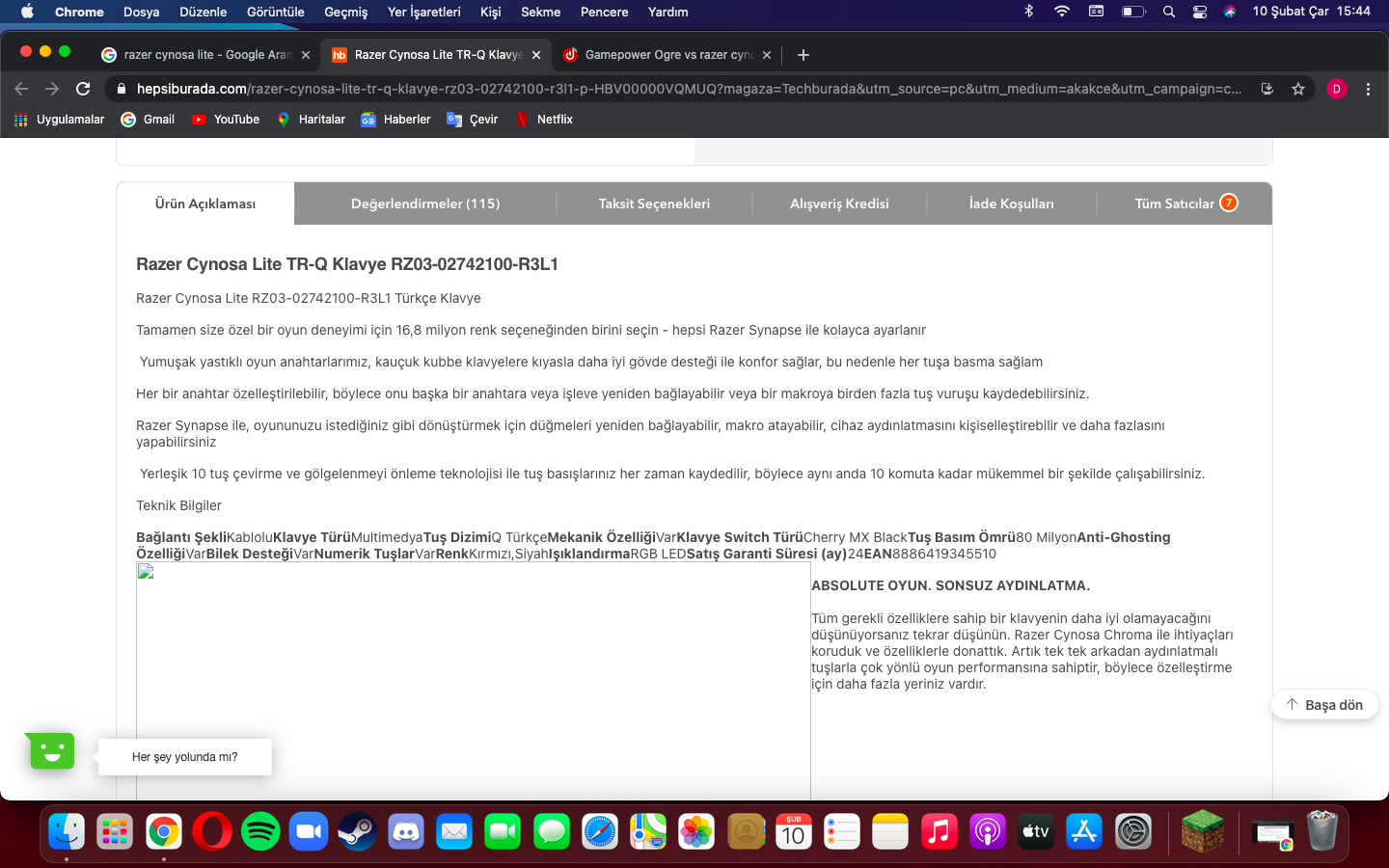Click the broken product image placeholder
This screenshot has height=868, width=1389.
(x=473, y=681)
